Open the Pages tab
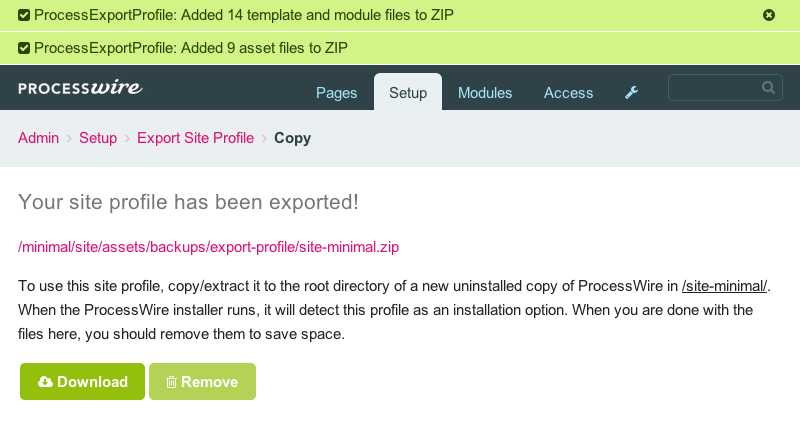The height and width of the screenshot is (431, 800). point(336,93)
